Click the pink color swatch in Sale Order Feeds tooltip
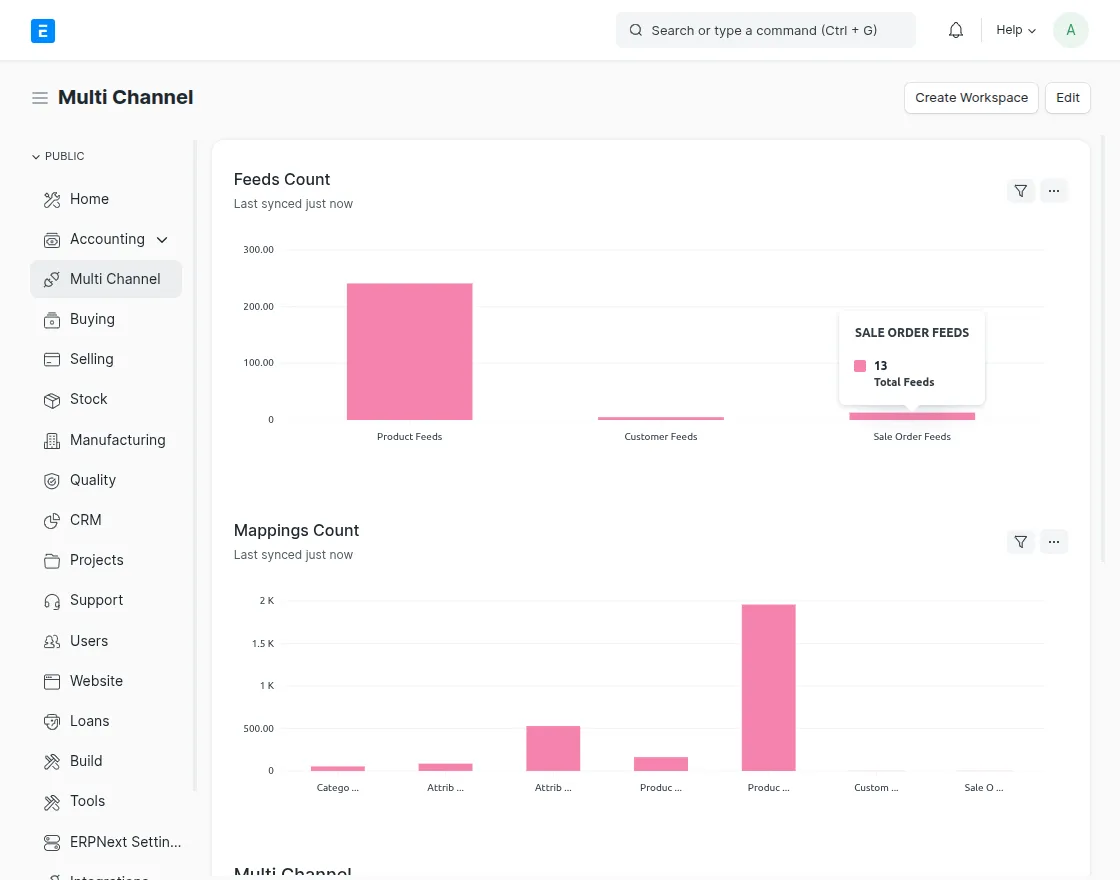The height and width of the screenshot is (880, 1120). point(860,366)
